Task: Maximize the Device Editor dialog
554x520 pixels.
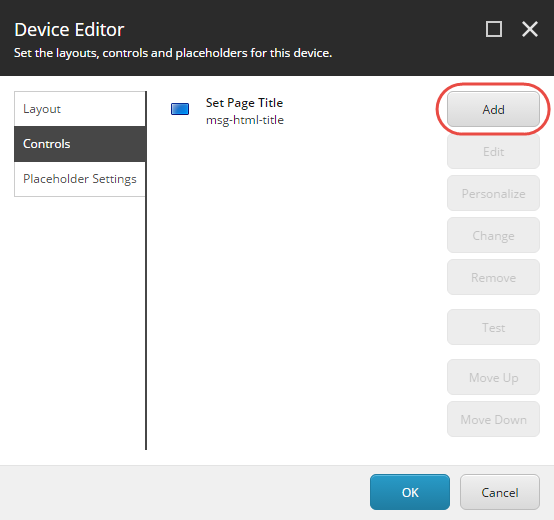Action: pyautogui.click(x=494, y=29)
